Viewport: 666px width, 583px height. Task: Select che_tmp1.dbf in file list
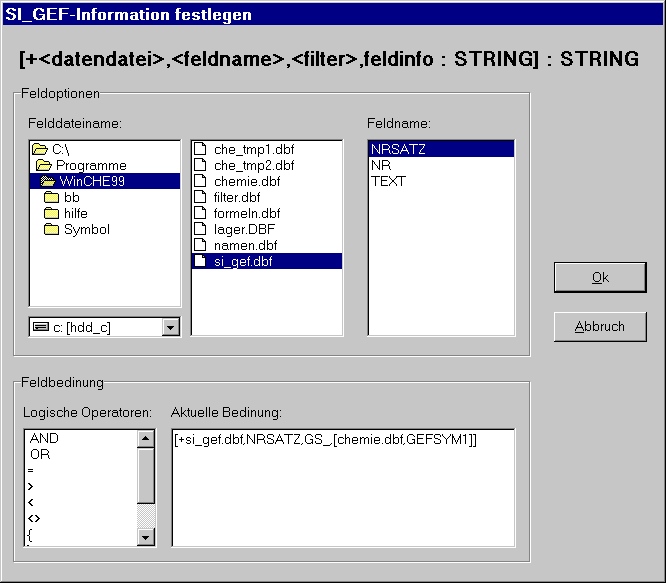click(253, 150)
